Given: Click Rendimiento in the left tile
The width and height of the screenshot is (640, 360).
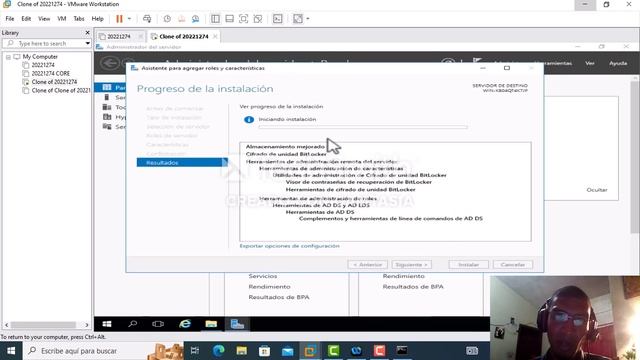Looking at the screenshot, I should point(269,287).
